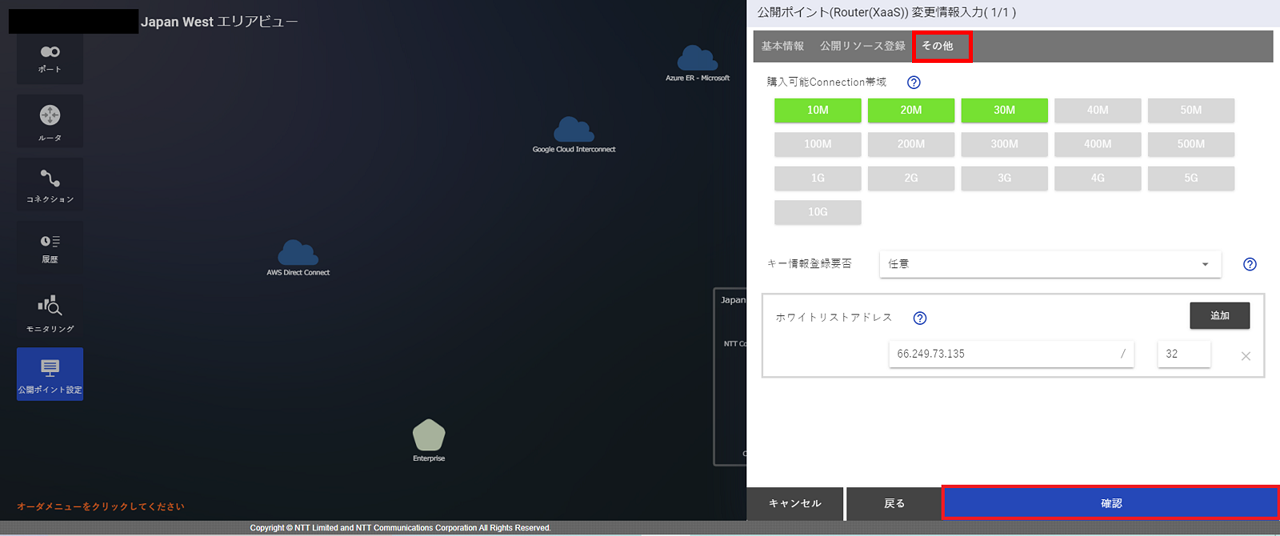This screenshot has height=536, width=1280.
Task: Click the 戻る back button
Action: coord(894,503)
